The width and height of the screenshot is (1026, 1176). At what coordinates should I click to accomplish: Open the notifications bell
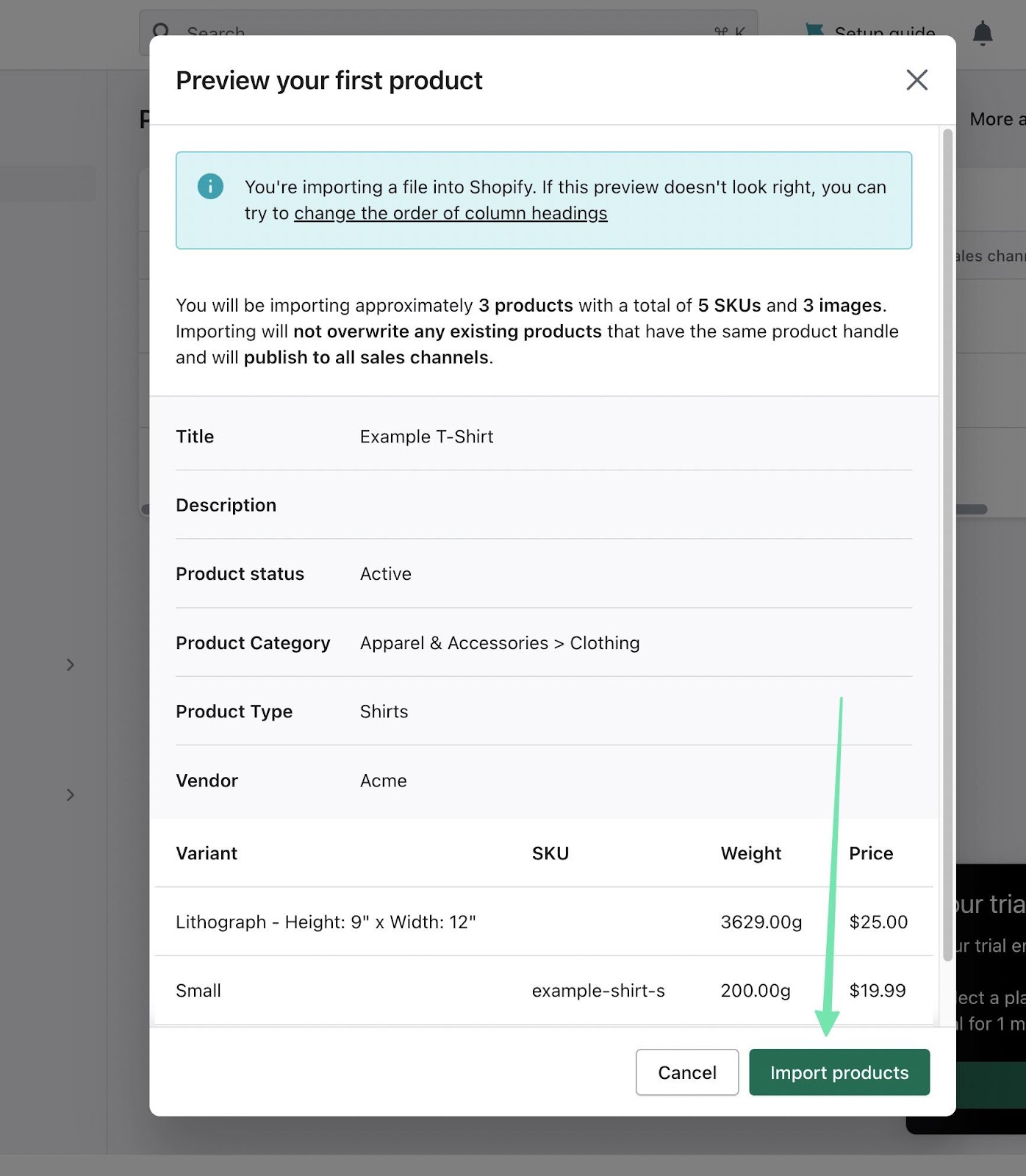coord(983,33)
